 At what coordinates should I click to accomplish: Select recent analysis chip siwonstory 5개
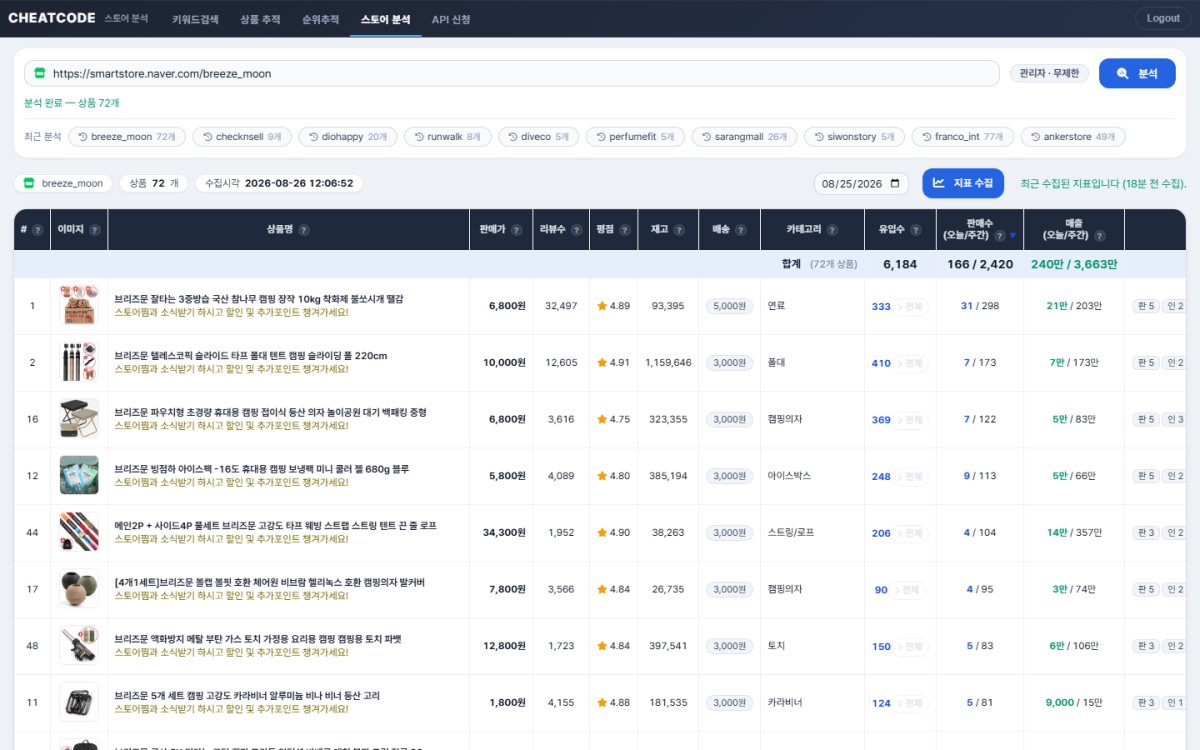click(x=854, y=137)
